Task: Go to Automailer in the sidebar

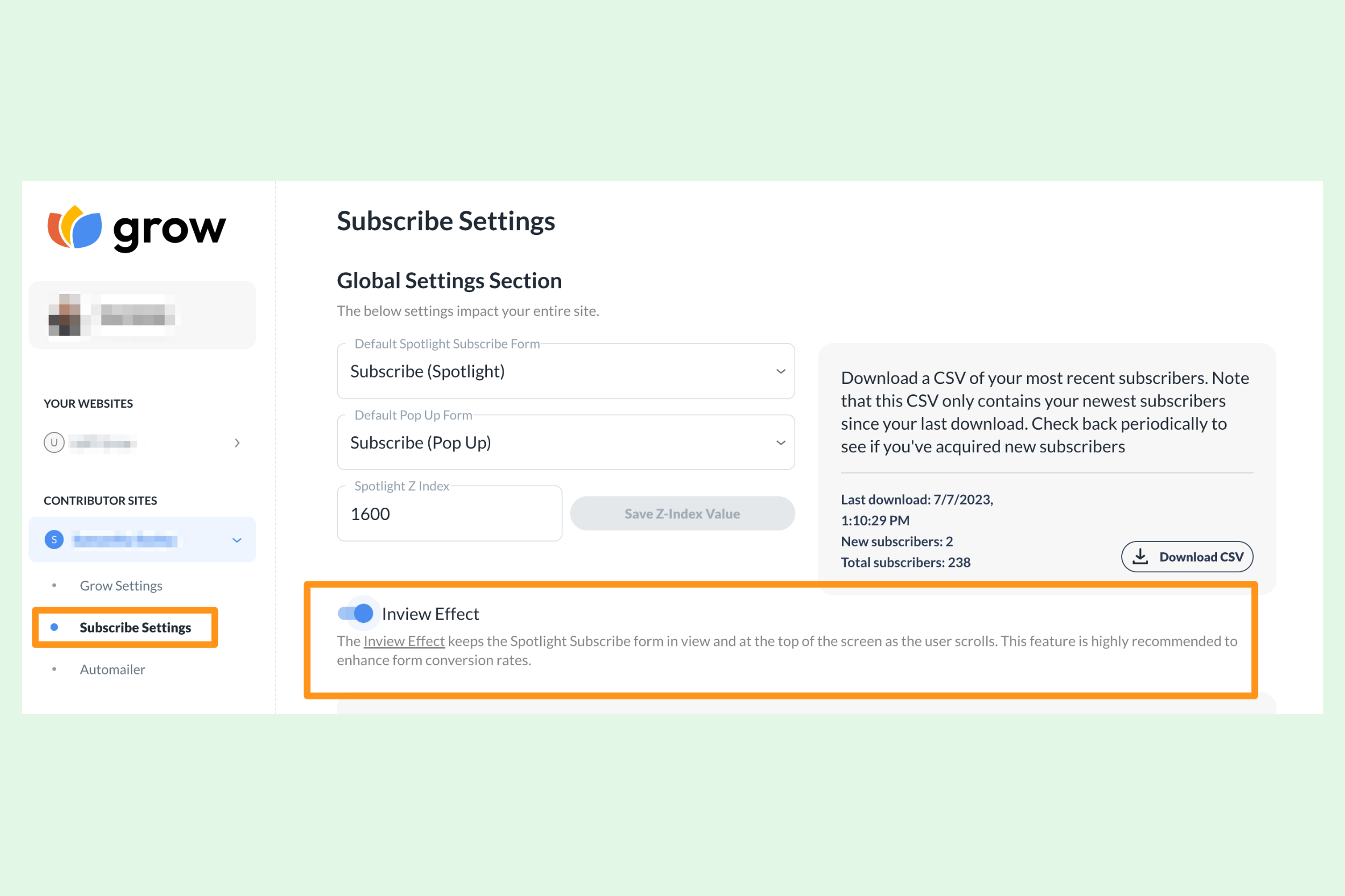Action: 112,669
